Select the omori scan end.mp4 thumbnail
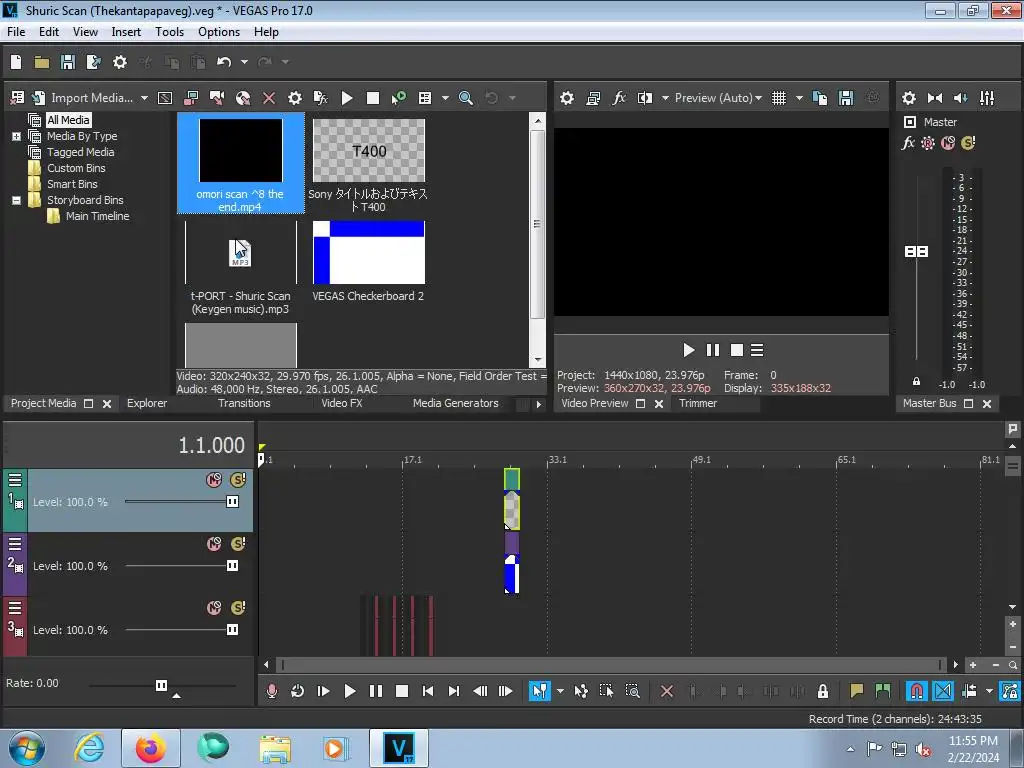 (x=240, y=163)
